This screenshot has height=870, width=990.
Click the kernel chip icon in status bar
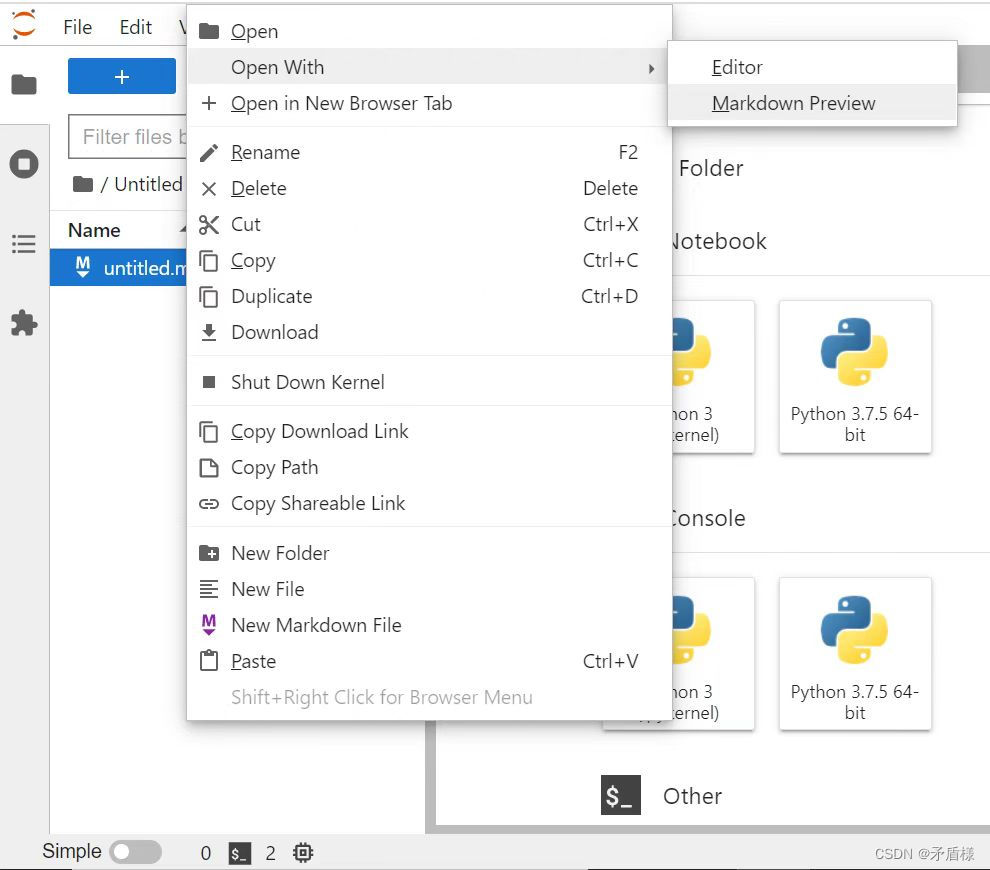coord(303,853)
